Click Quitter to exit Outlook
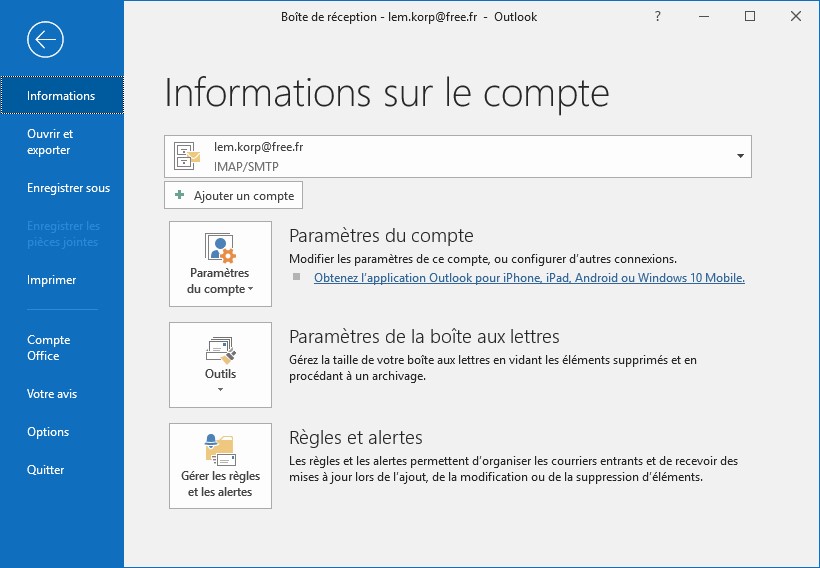This screenshot has width=820, height=568. tap(46, 470)
